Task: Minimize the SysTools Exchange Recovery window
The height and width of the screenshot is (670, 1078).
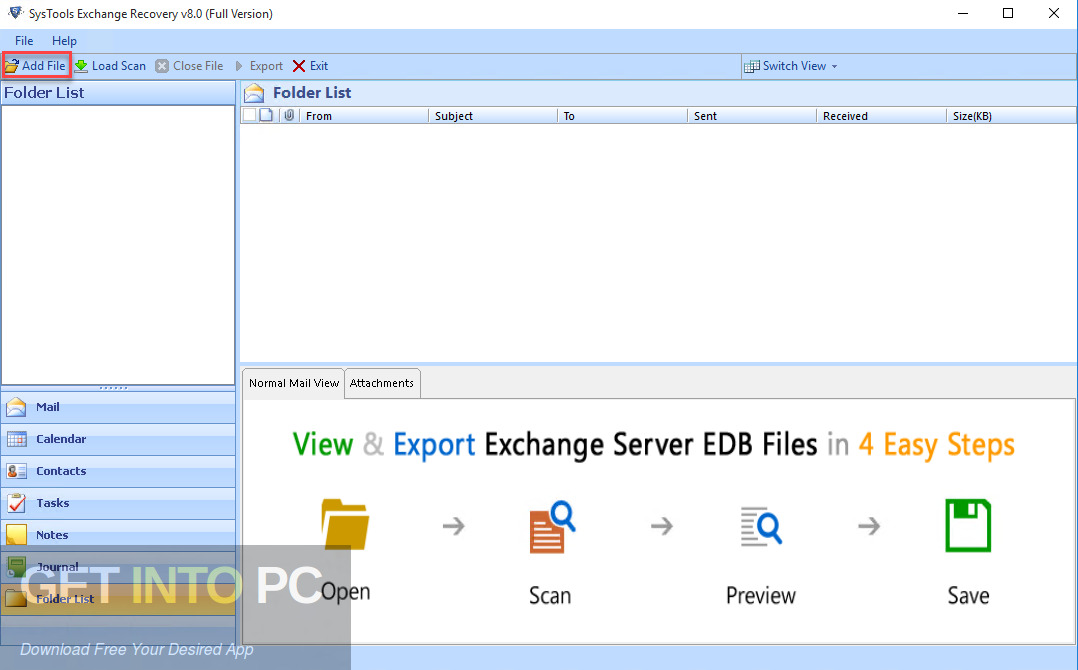Action: pos(962,13)
